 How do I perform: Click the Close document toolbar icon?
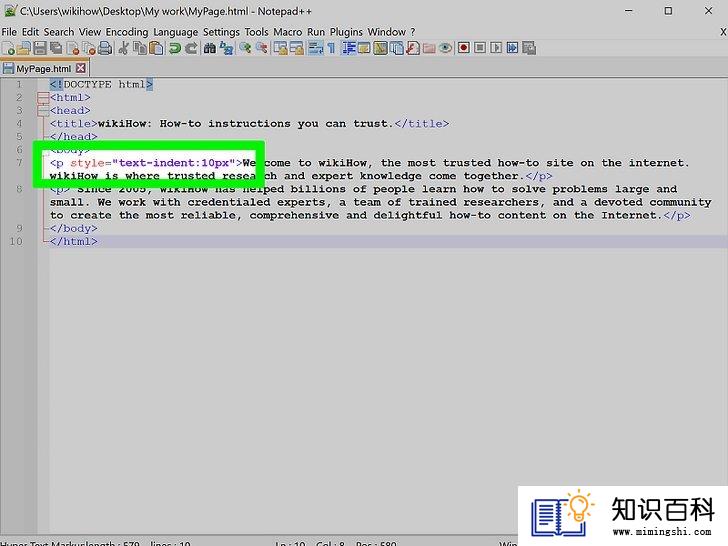(x=73, y=48)
